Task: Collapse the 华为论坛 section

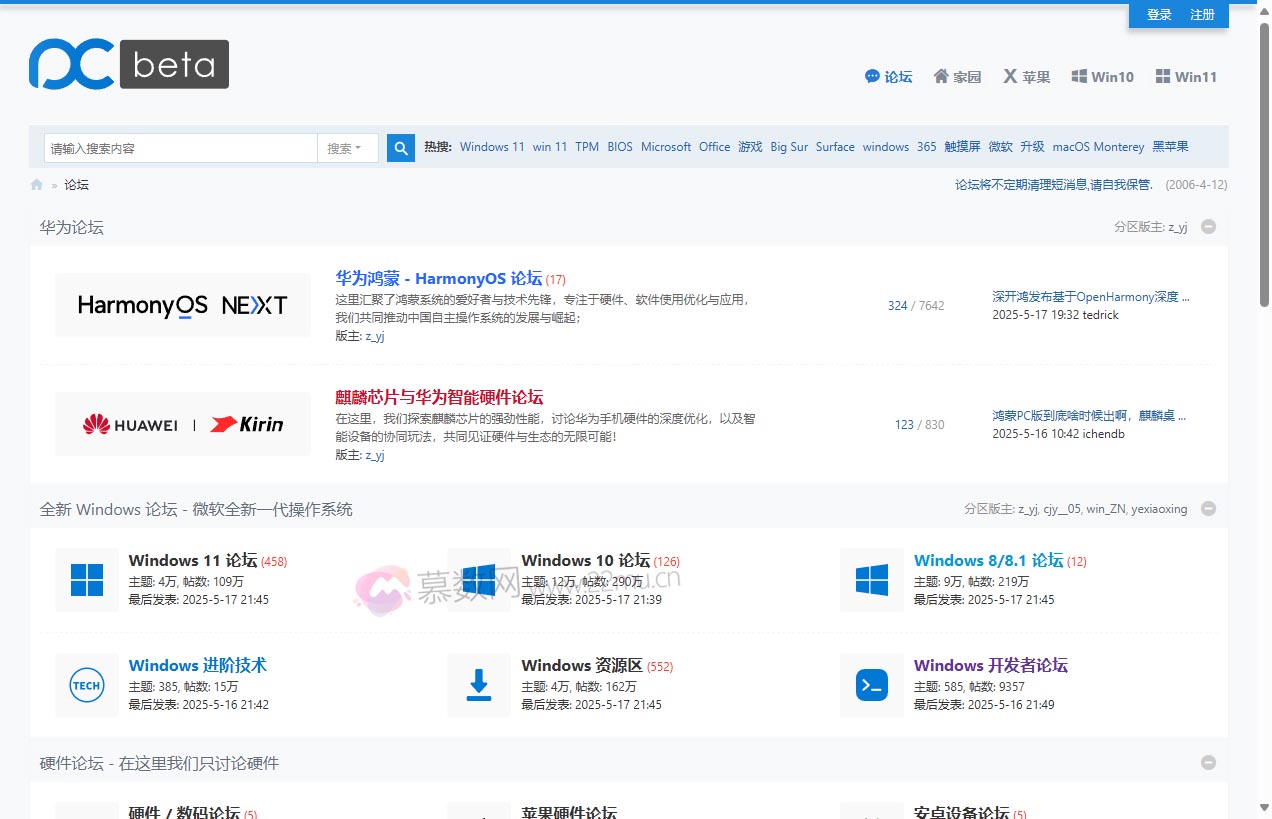Action: (1208, 227)
